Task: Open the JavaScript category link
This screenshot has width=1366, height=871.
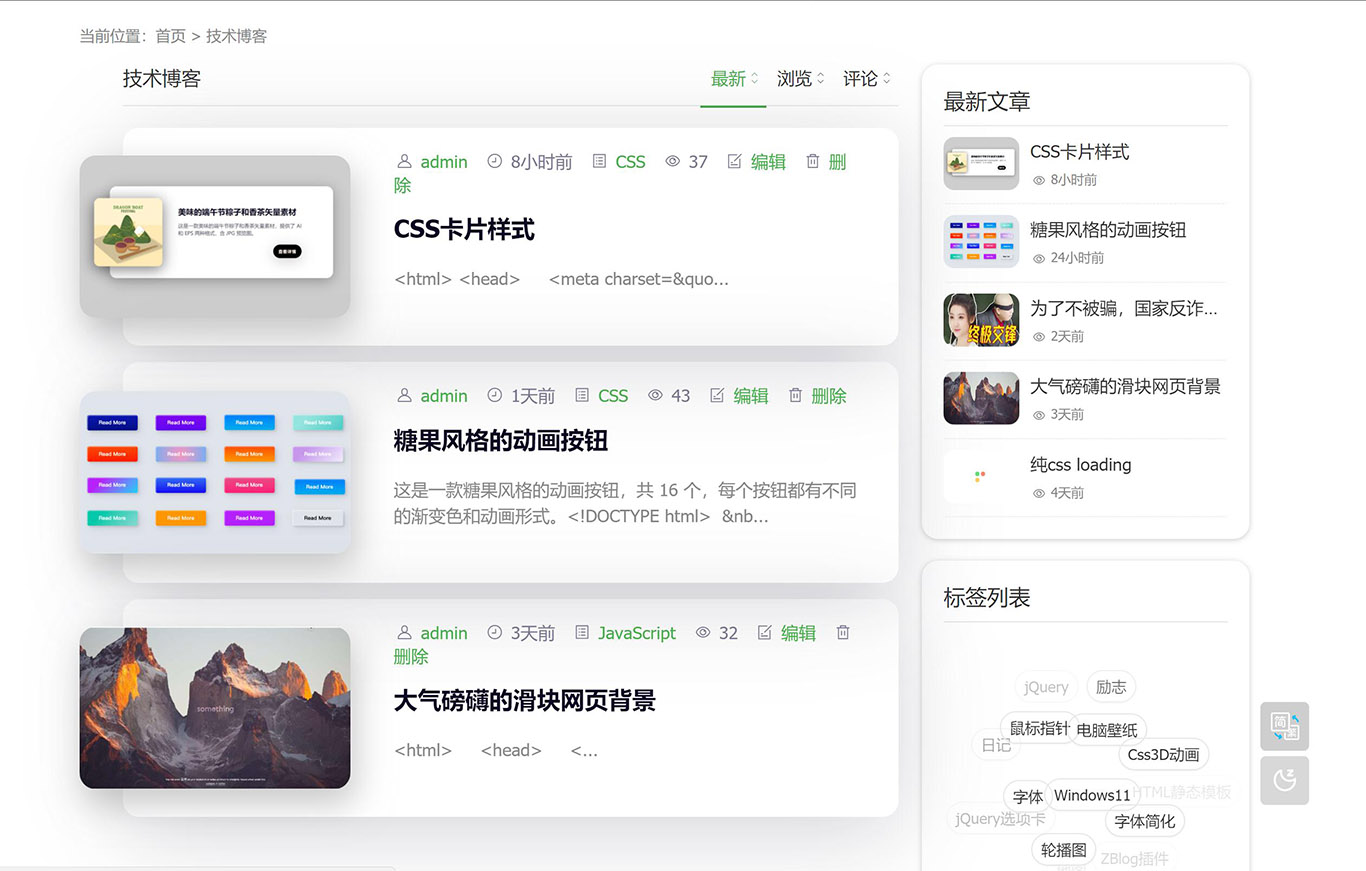Action: pos(636,633)
